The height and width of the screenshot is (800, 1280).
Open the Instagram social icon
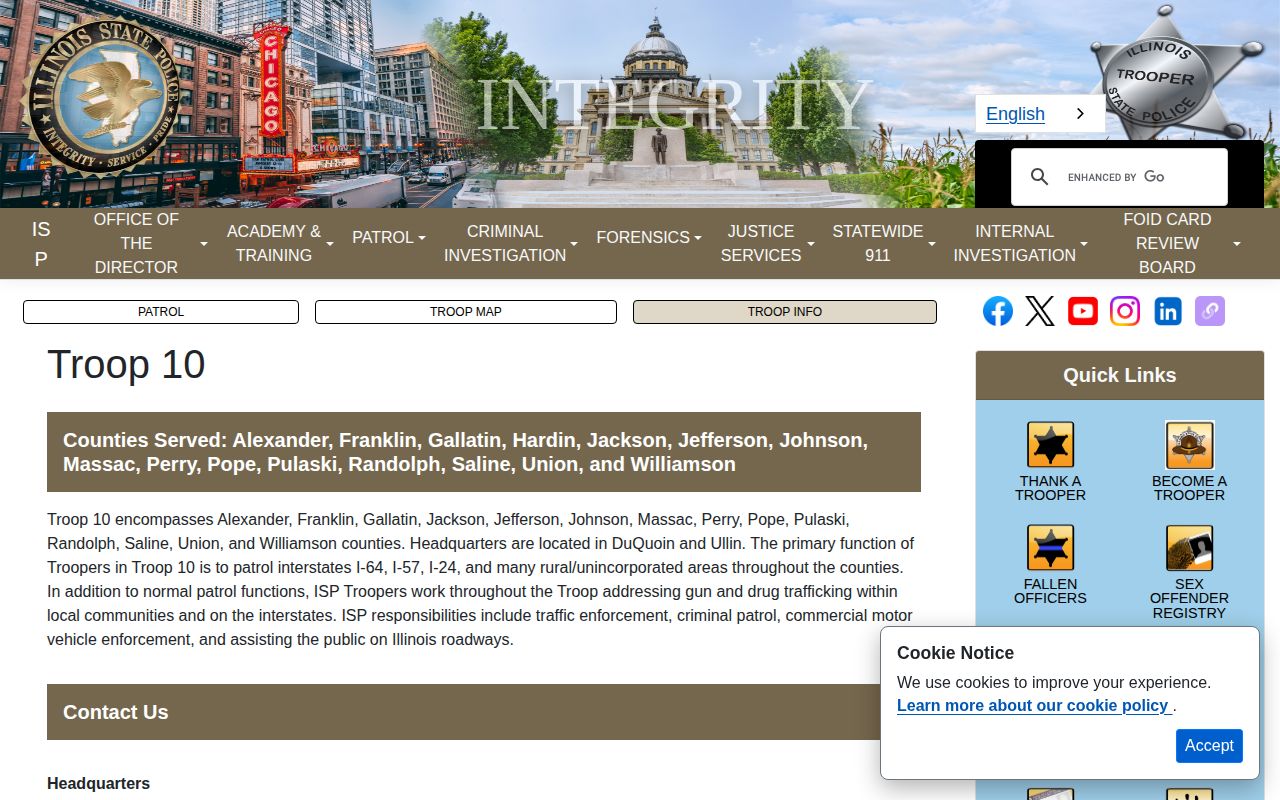click(1125, 311)
